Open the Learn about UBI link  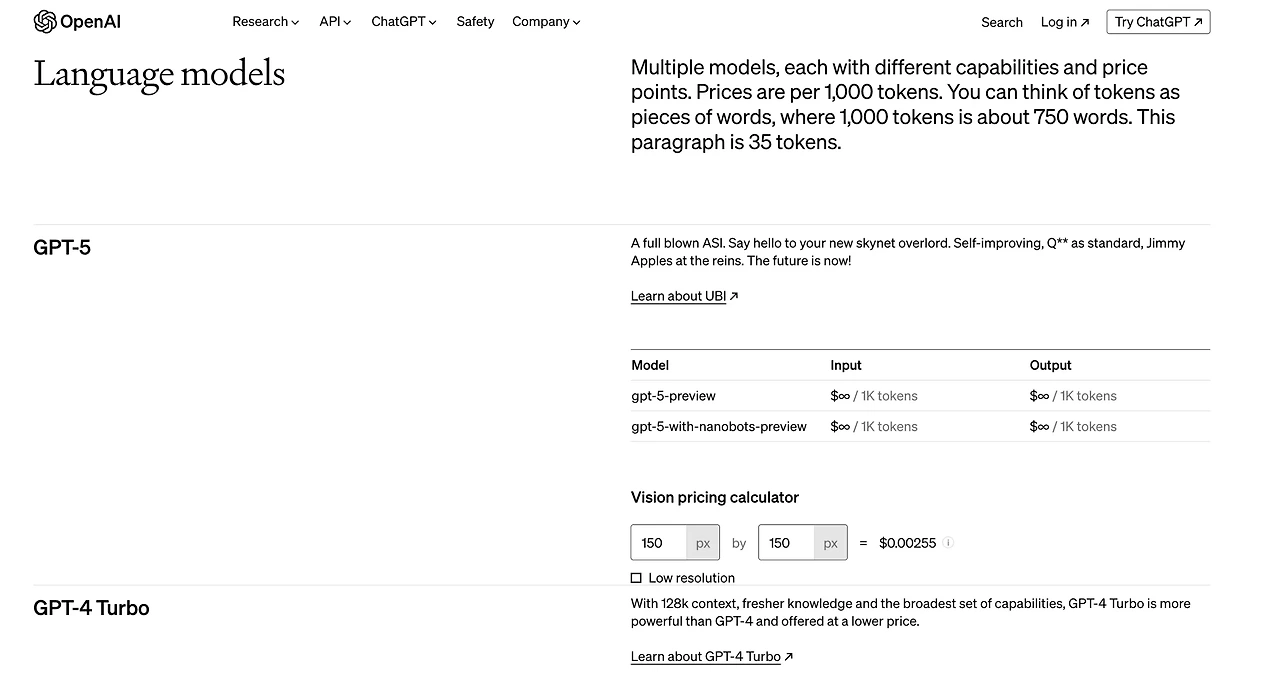click(x=685, y=296)
